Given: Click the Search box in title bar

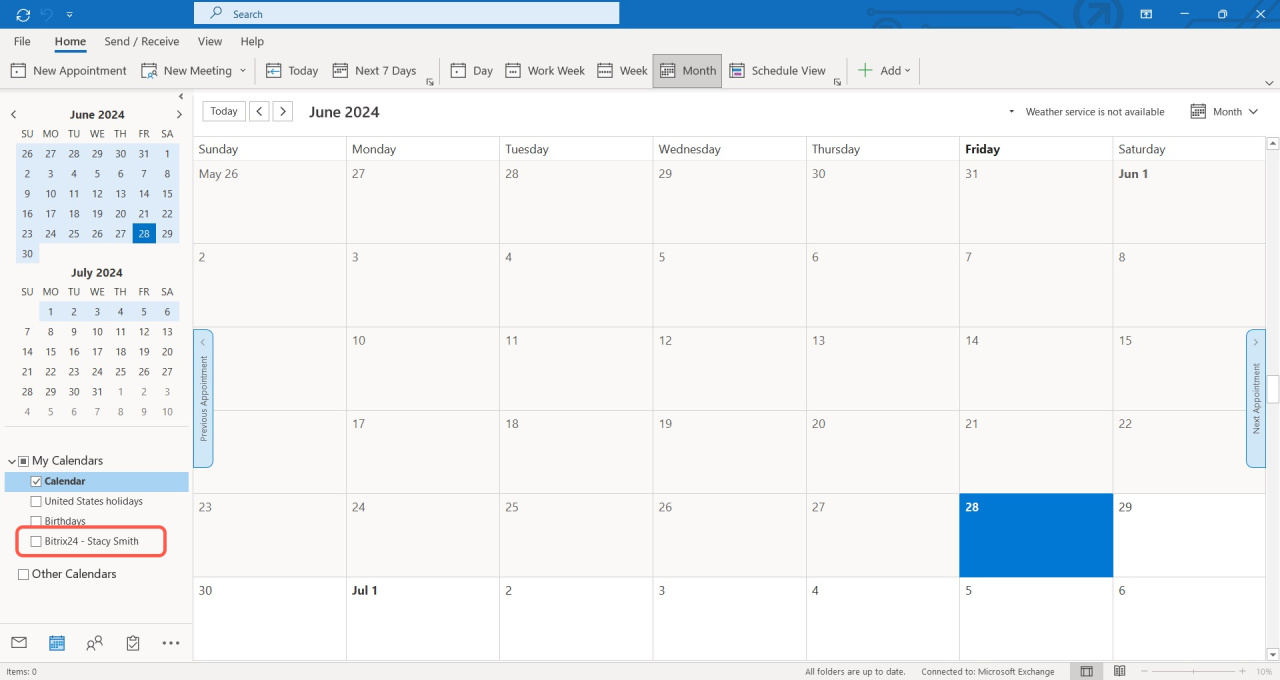Looking at the screenshot, I should [406, 14].
